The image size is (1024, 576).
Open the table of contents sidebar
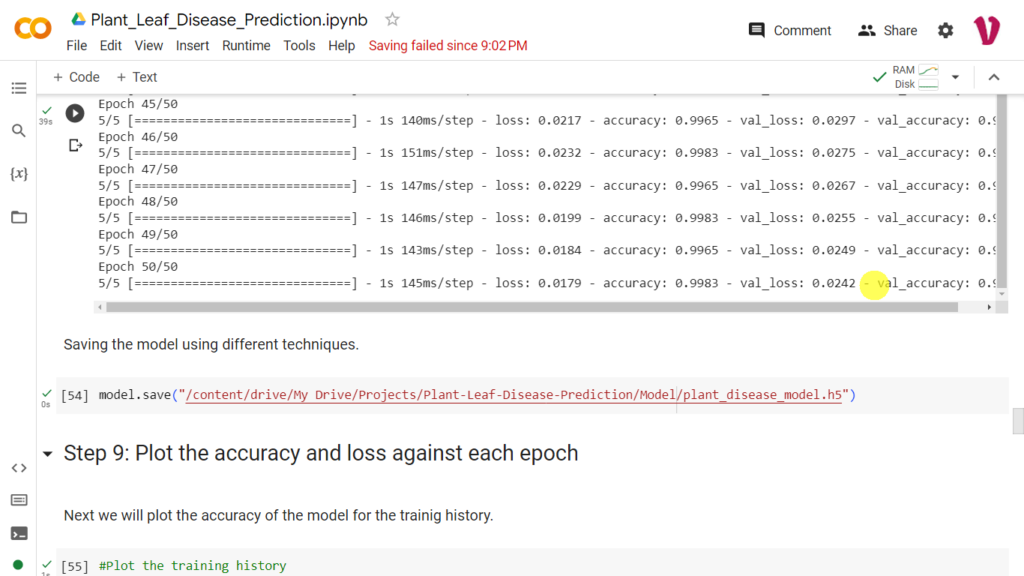pos(19,88)
